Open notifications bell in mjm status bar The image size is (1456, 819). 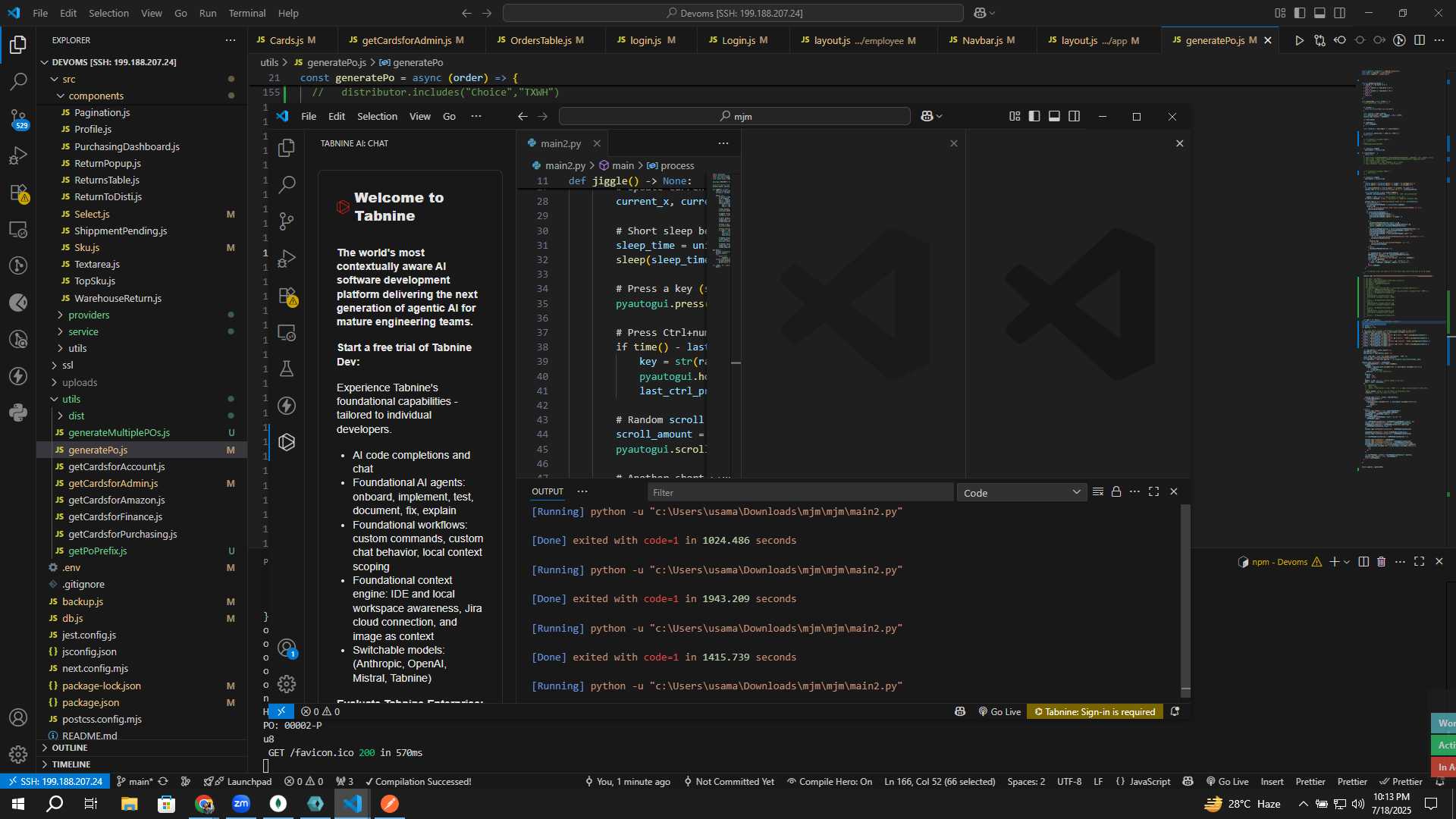1175,711
